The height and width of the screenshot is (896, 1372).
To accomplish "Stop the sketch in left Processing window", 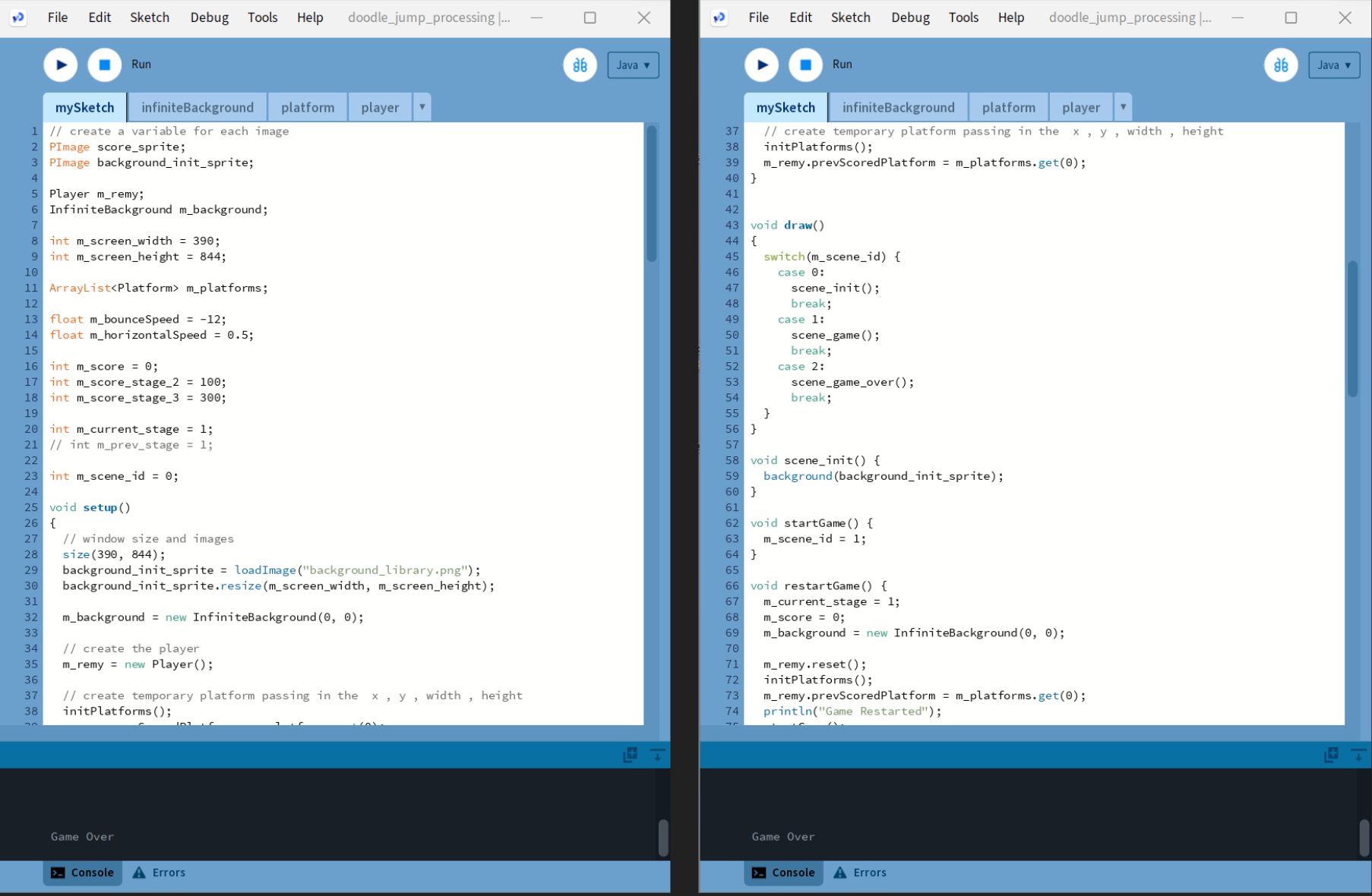I will click(105, 65).
